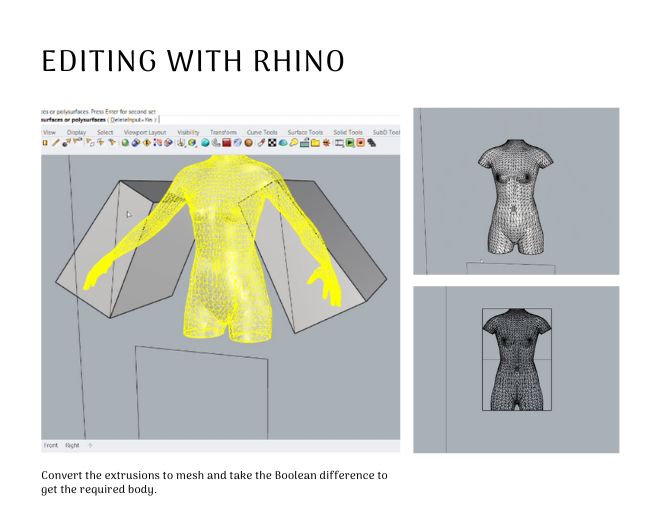Image resolution: width=660 pixels, height=528 pixels.
Task: Click the gray figure icon
Action: [x=216, y=142]
